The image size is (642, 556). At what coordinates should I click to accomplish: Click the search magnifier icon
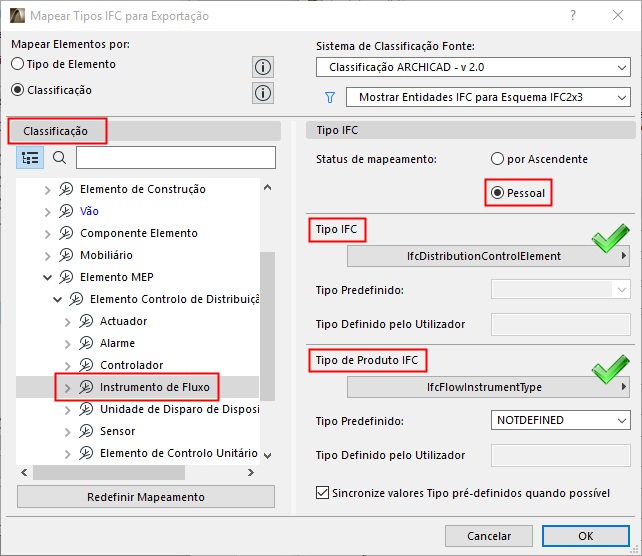(x=59, y=157)
